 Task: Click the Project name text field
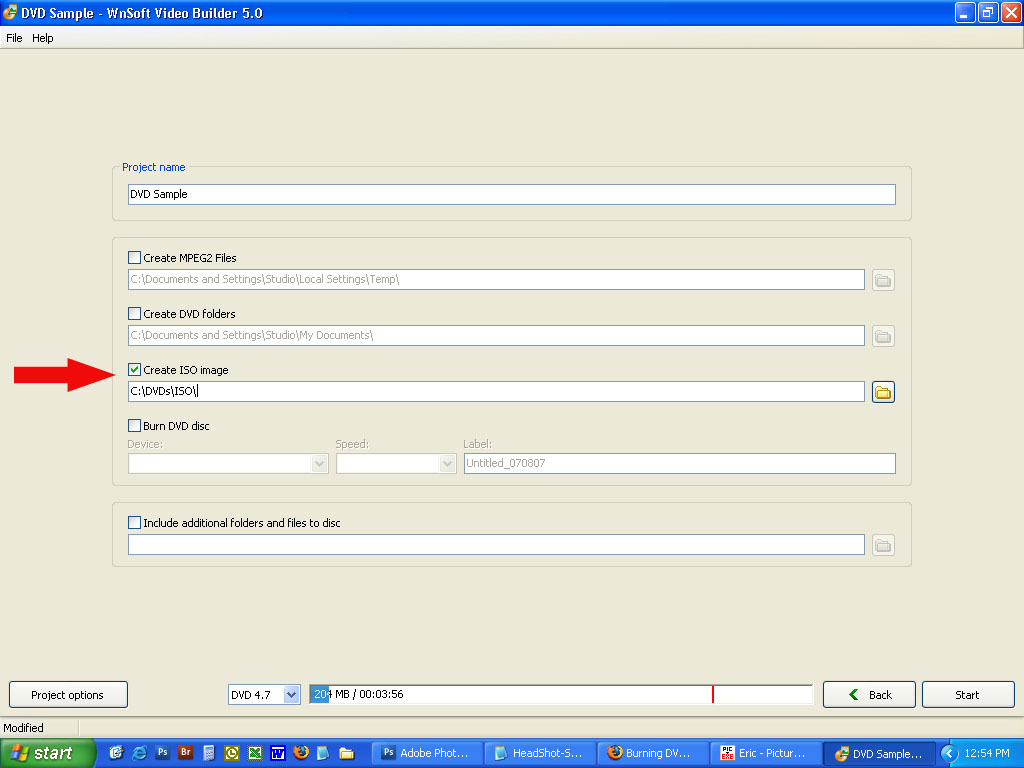(x=511, y=194)
